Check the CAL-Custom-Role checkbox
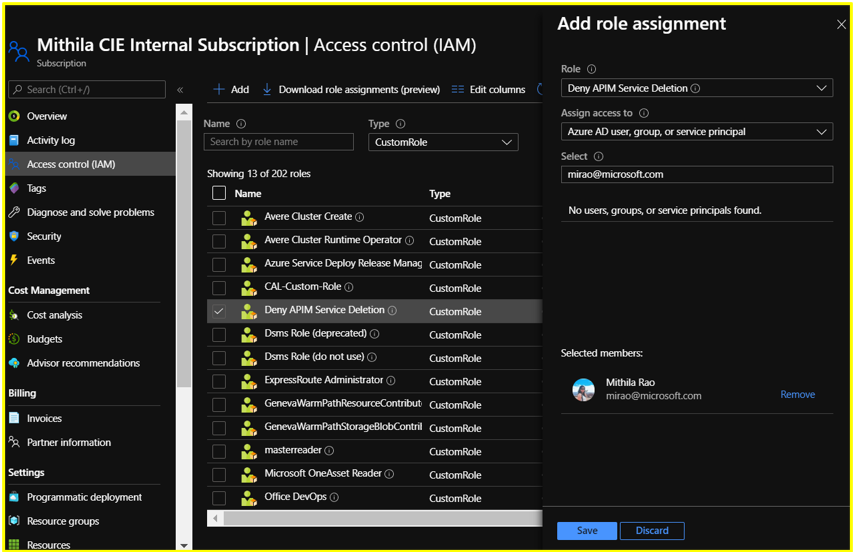 coord(219,288)
